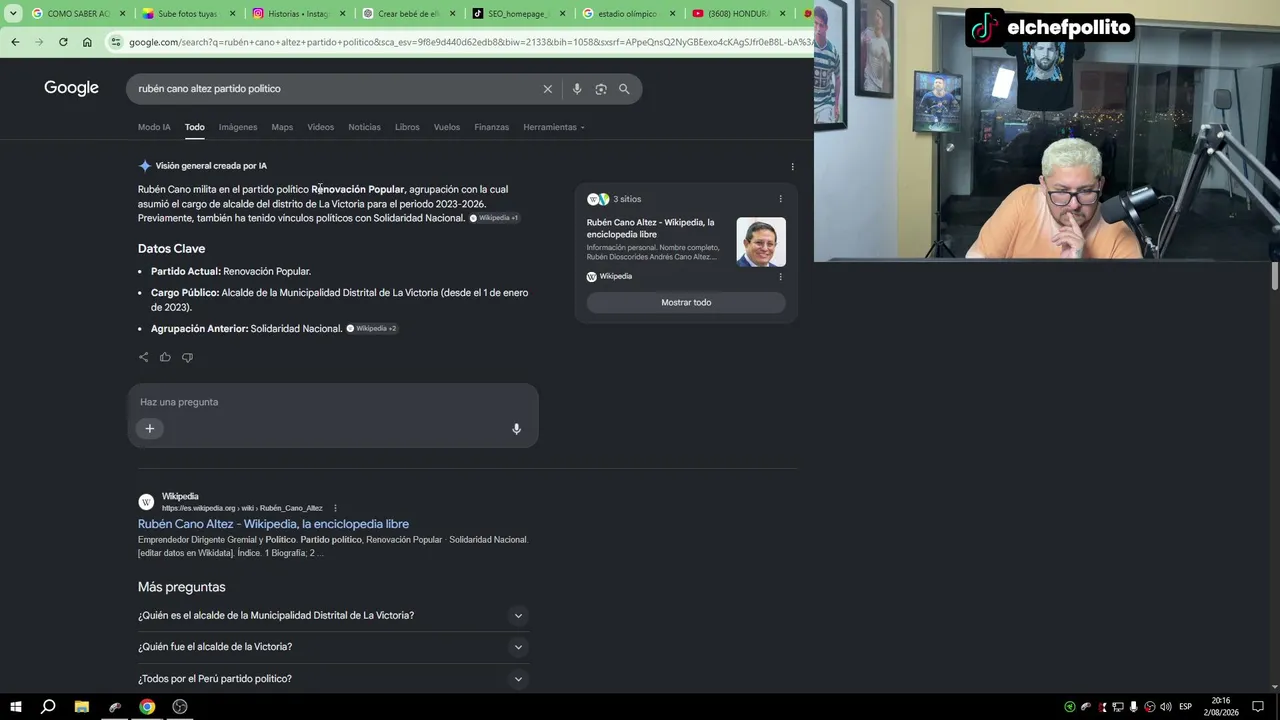1280x720 pixels.
Task: Click the page vertical scrollbar thumb
Action: [1275, 275]
